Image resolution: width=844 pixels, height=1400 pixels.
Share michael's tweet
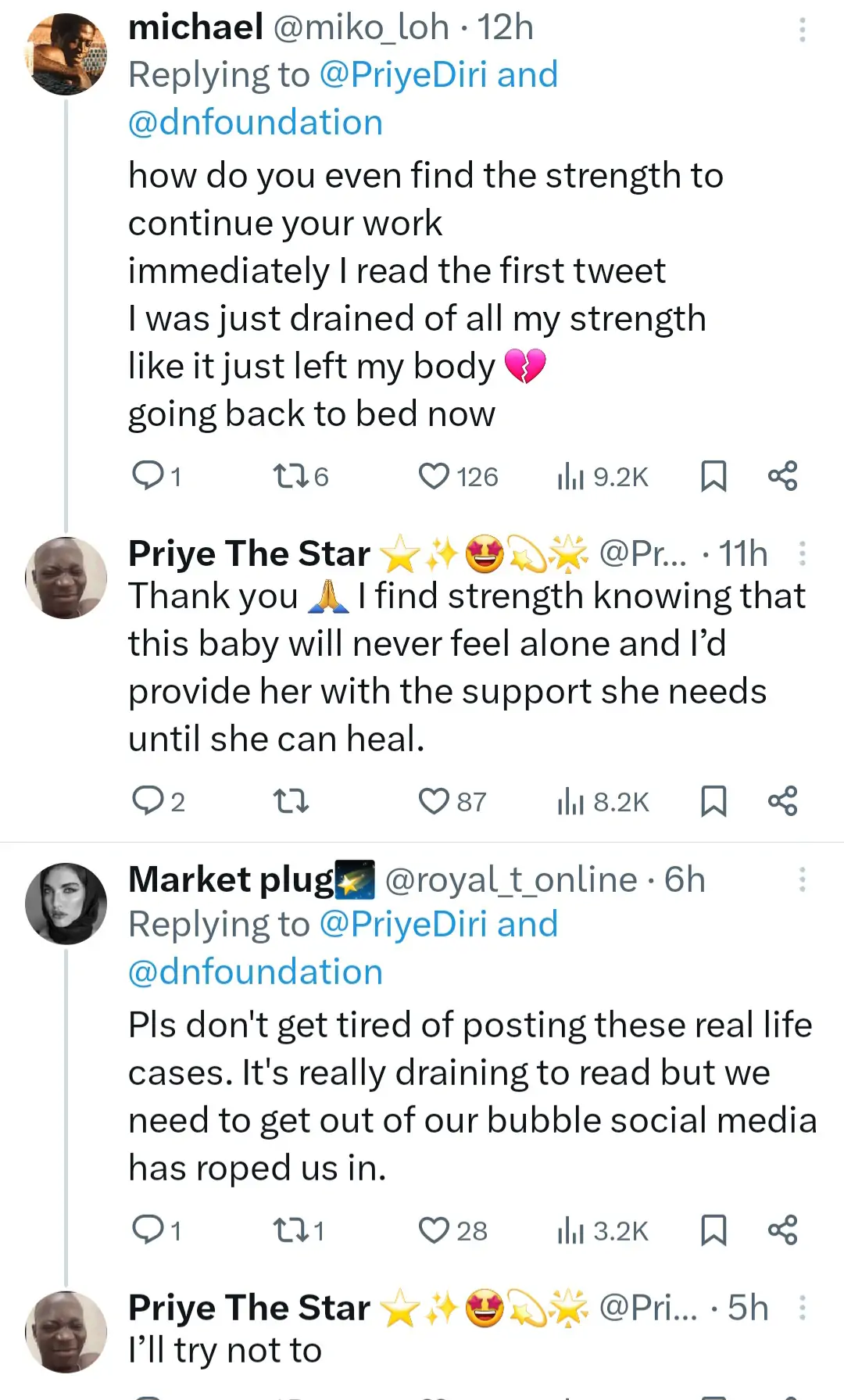click(782, 476)
